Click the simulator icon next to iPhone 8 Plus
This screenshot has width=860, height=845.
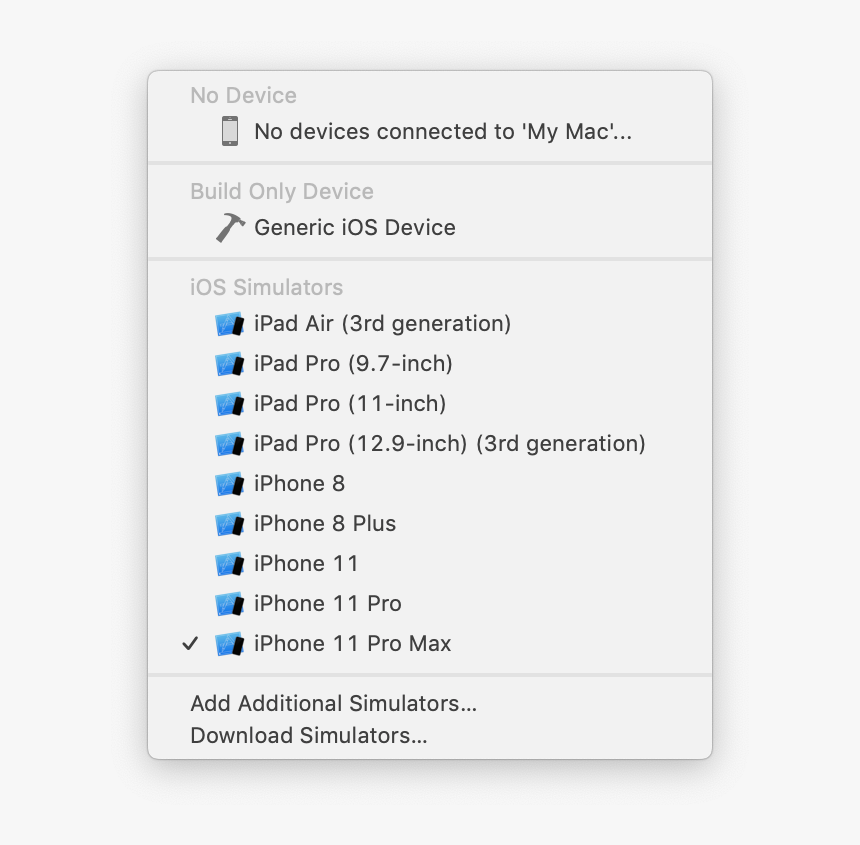click(230, 523)
